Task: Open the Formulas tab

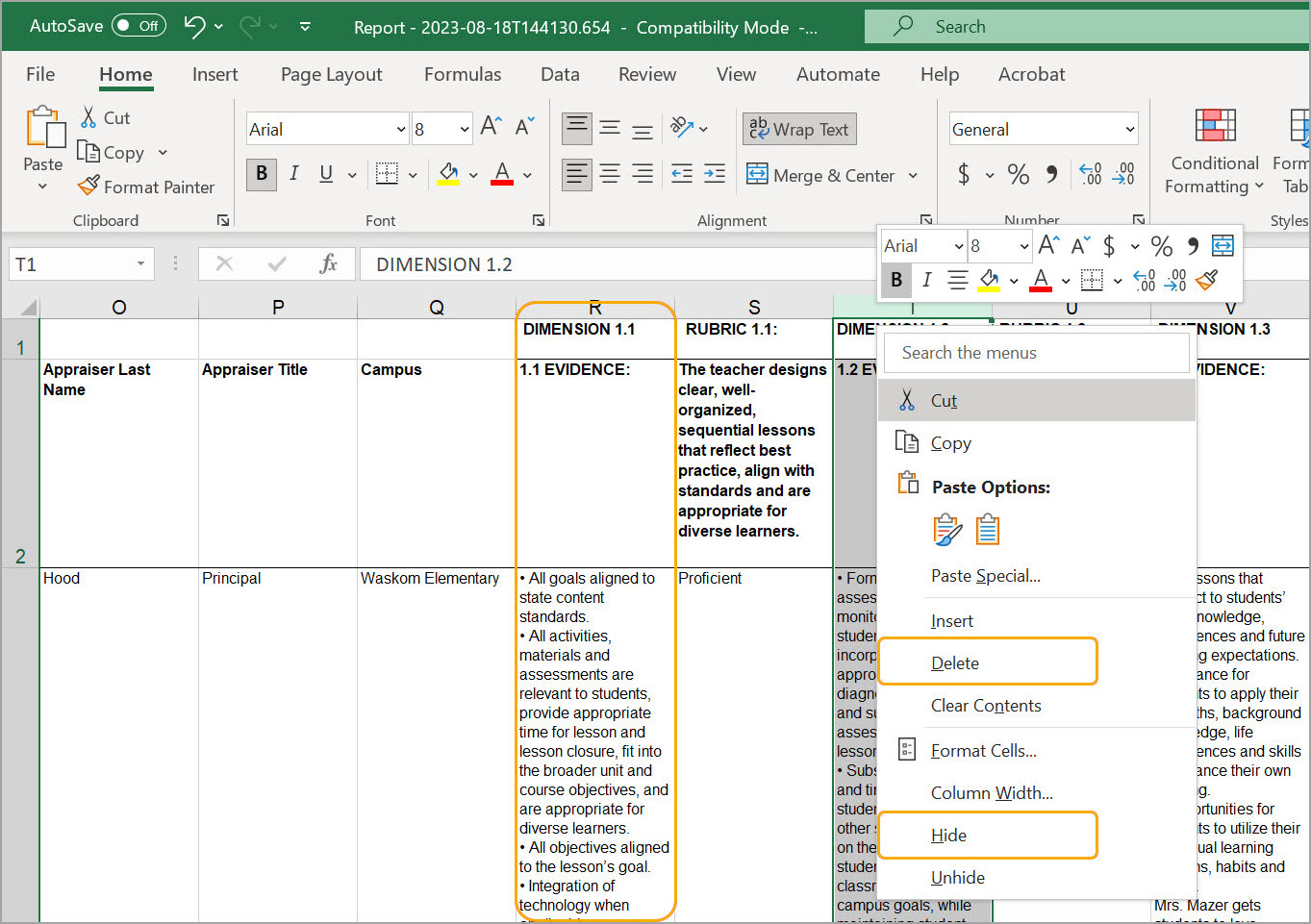Action: pyautogui.click(x=463, y=74)
